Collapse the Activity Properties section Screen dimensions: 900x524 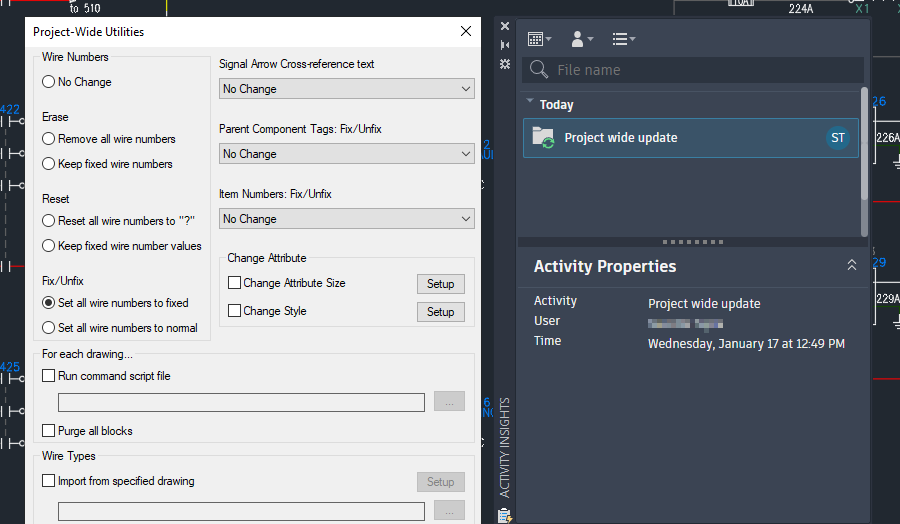[x=852, y=266]
